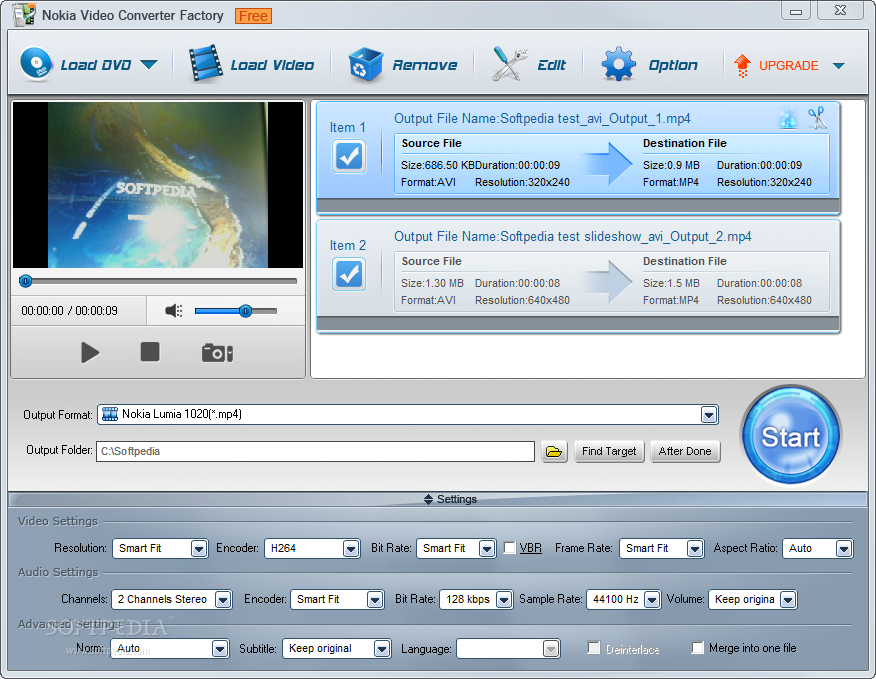876x679 pixels.
Task: Open the Aspect Ratio dropdown
Action: pos(844,549)
